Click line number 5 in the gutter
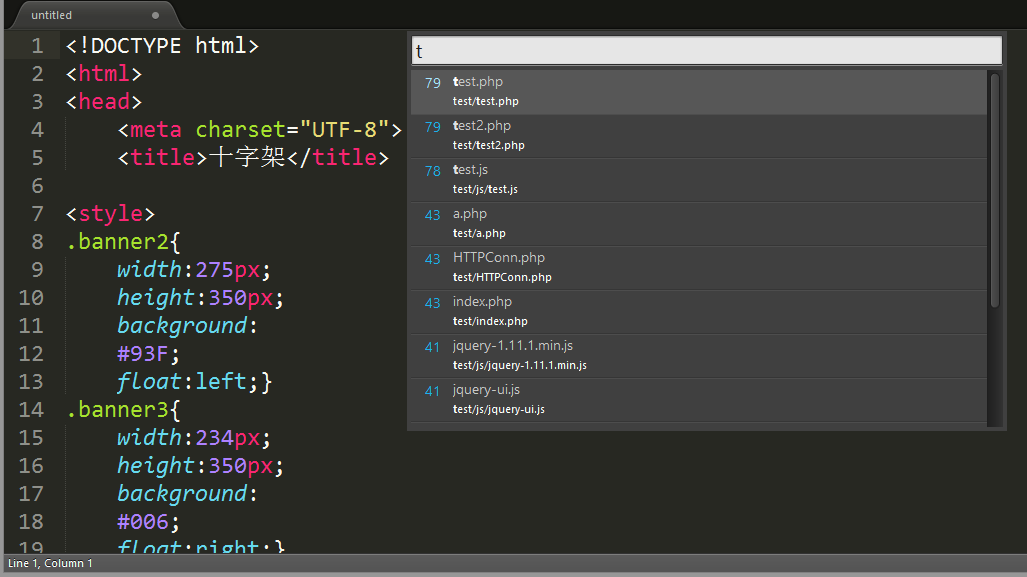Viewport: 1027px width, 577px height. click(x=37, y=157)
